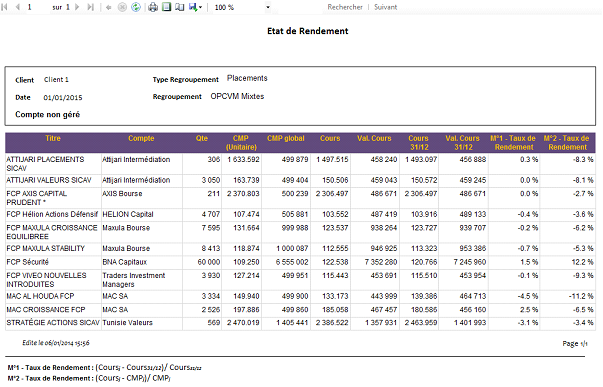Select FCP VIVEO NOUVELLES INTRODUITES cell

point(53,280)
